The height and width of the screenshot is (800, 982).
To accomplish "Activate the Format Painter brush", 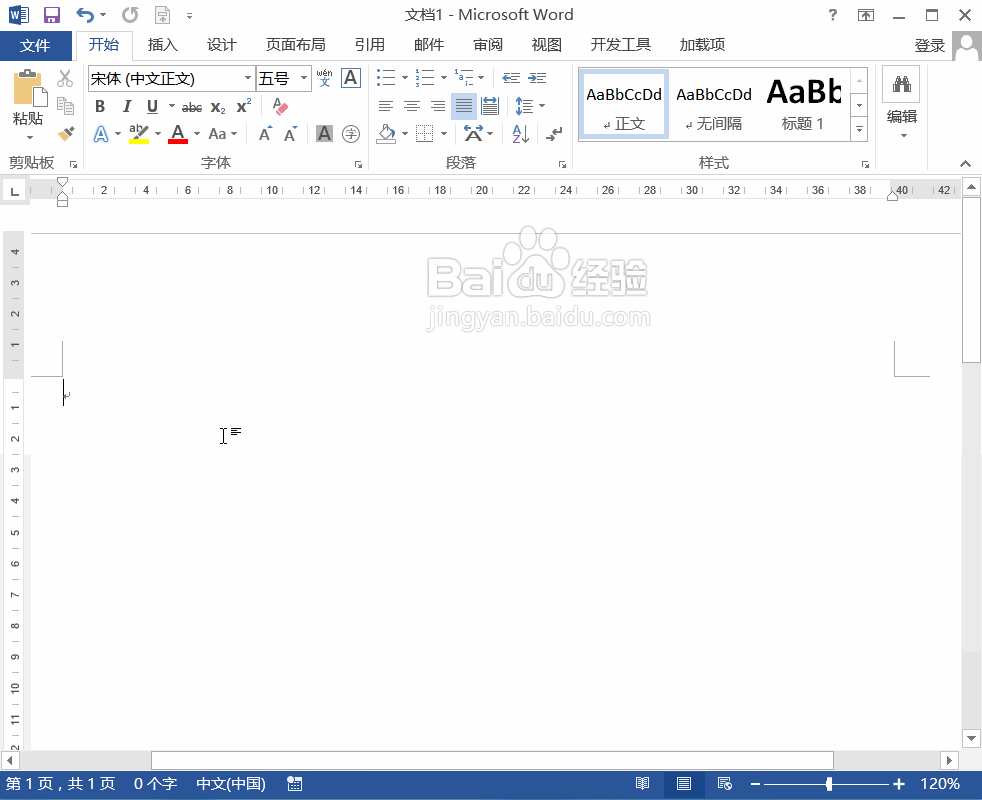I will (x=65, y=133).
